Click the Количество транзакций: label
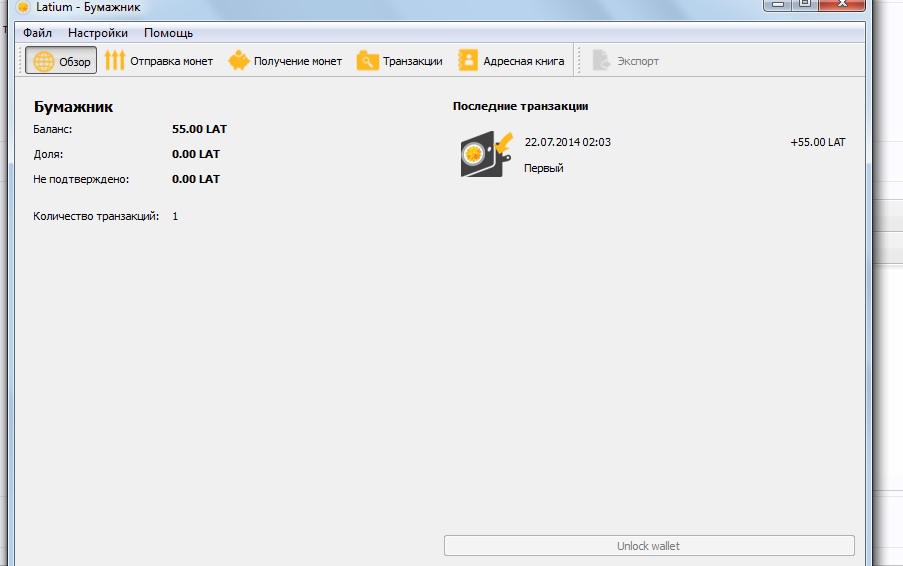903x566 pixels. click(96, 216)
